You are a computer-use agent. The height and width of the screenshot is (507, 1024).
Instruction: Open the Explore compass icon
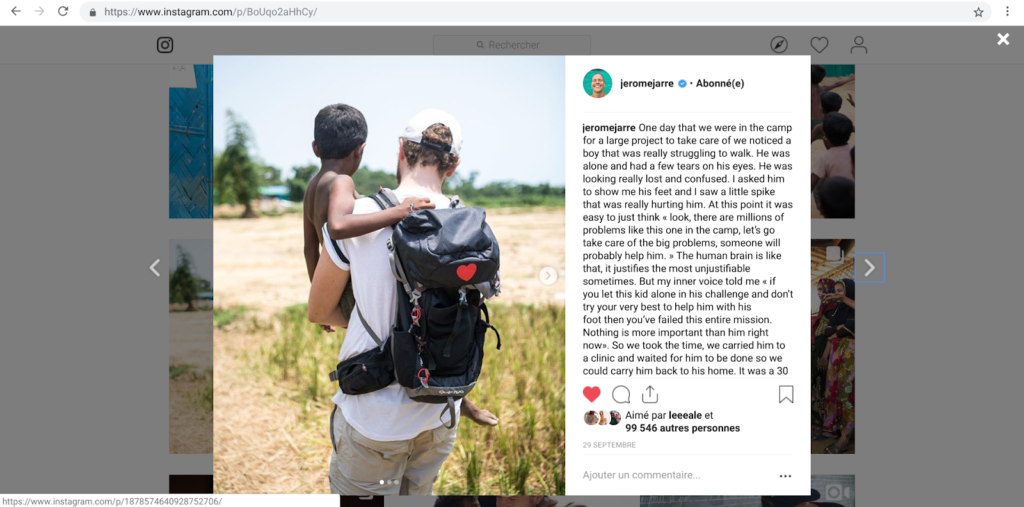click(779, 45)
